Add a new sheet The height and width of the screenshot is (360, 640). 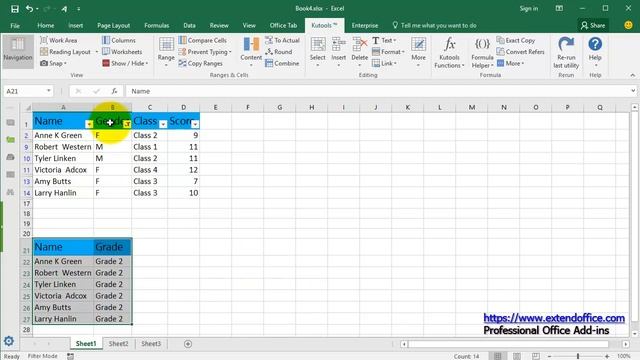188,344
